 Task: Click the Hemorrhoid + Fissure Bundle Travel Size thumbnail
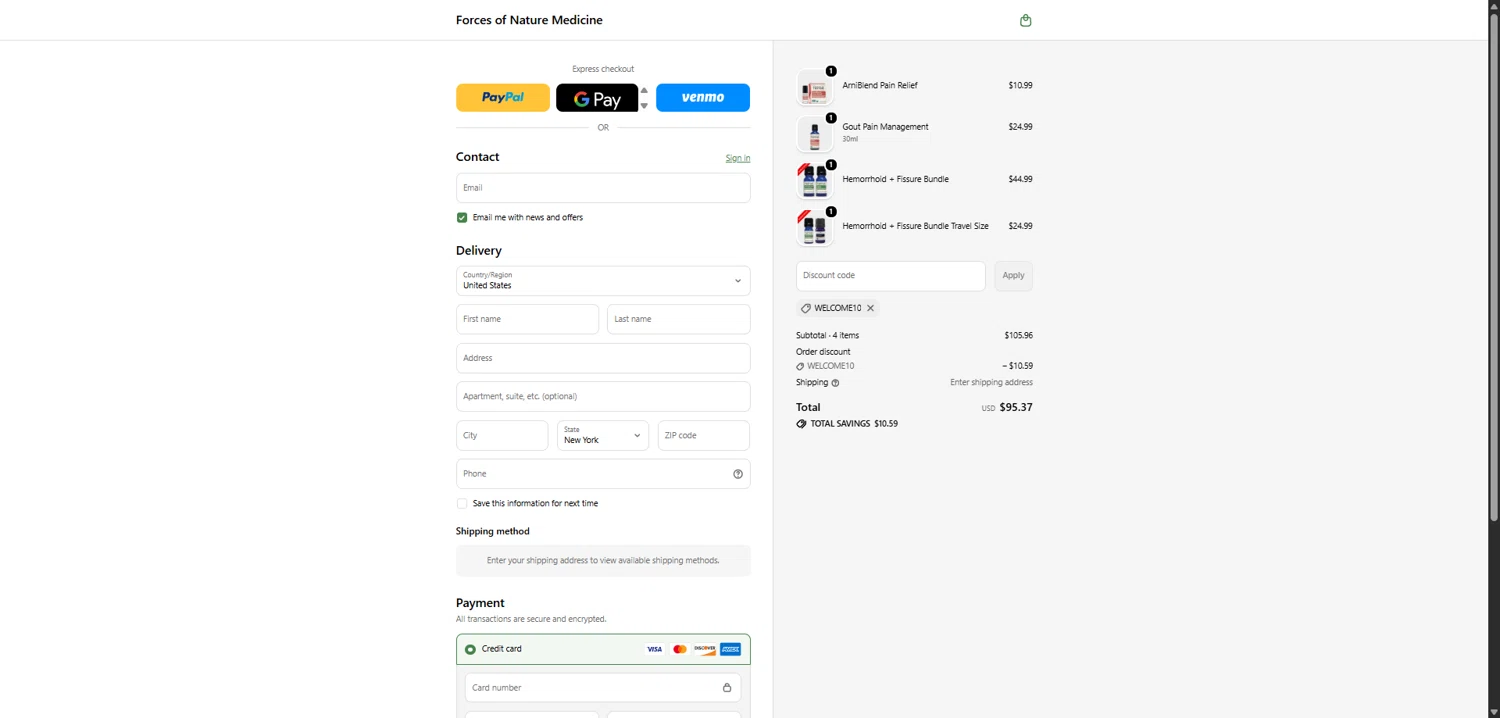pyautogui.click(x=814, y=228)
